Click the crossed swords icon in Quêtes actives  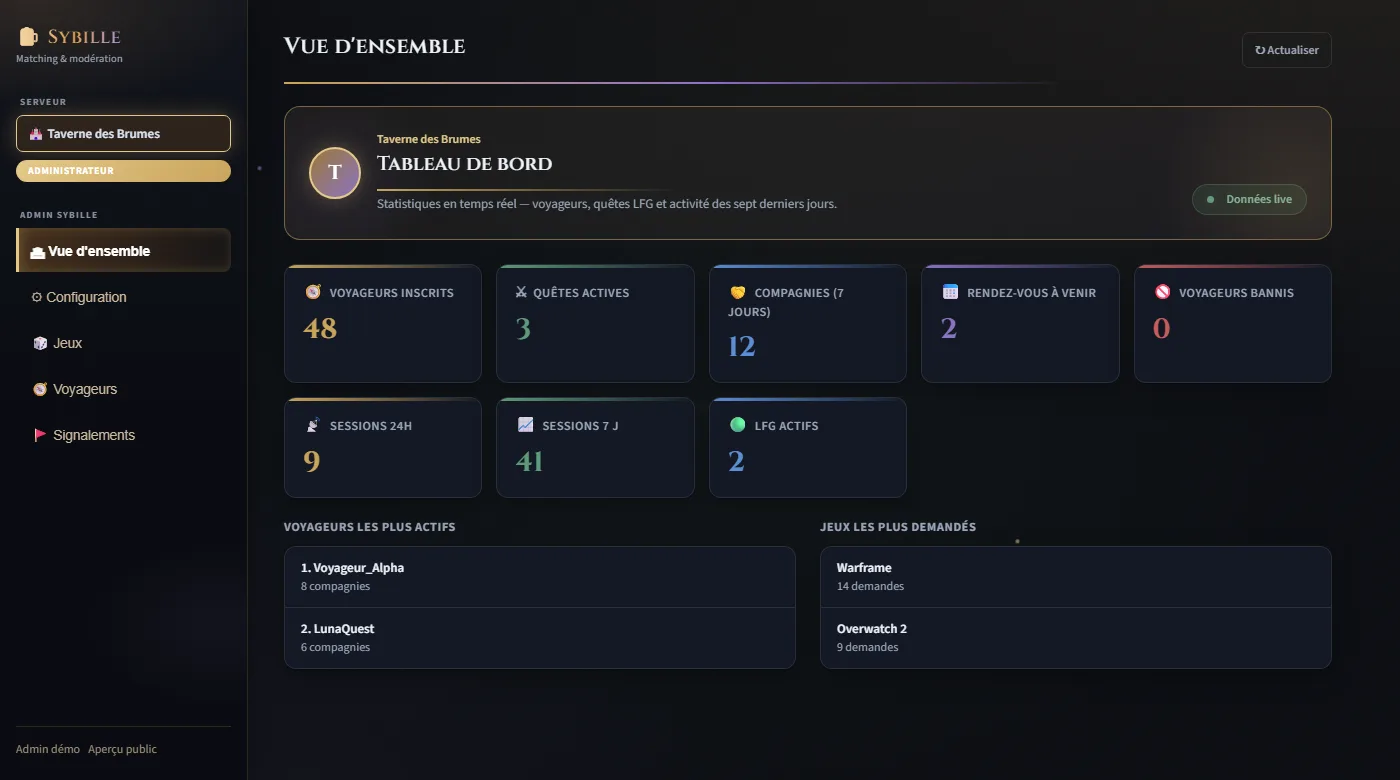tap(521, 293)
